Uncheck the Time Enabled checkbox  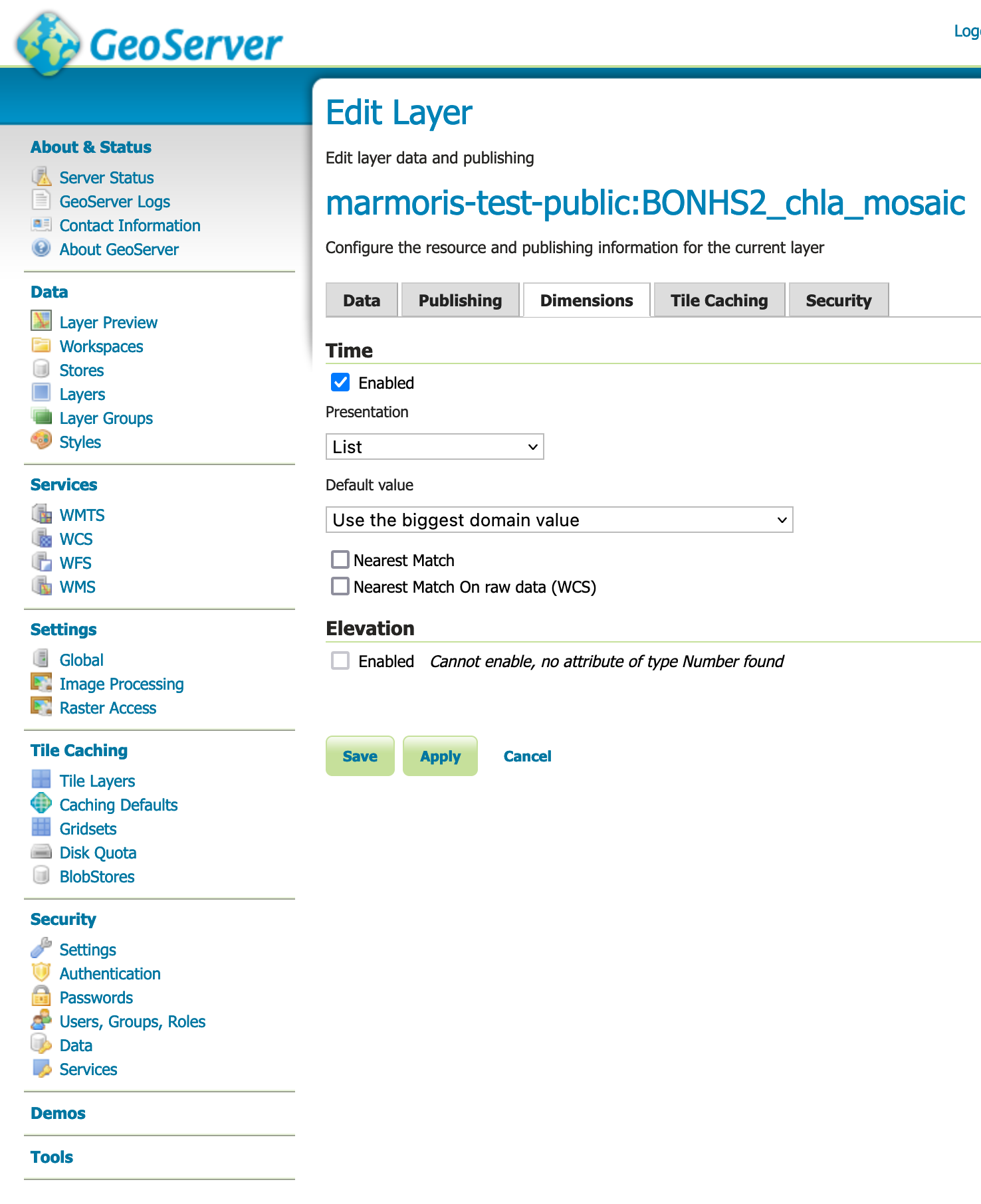[340, 382]
